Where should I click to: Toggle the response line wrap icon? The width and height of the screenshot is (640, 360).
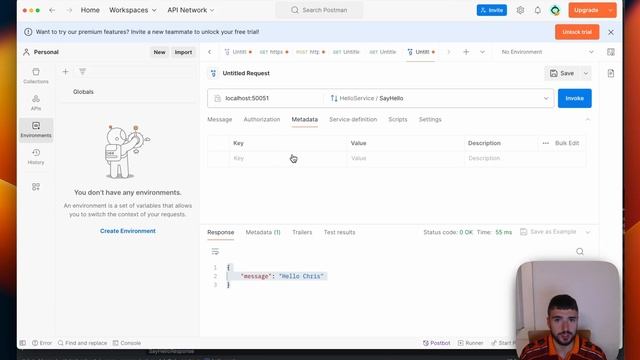click(215, 251)
